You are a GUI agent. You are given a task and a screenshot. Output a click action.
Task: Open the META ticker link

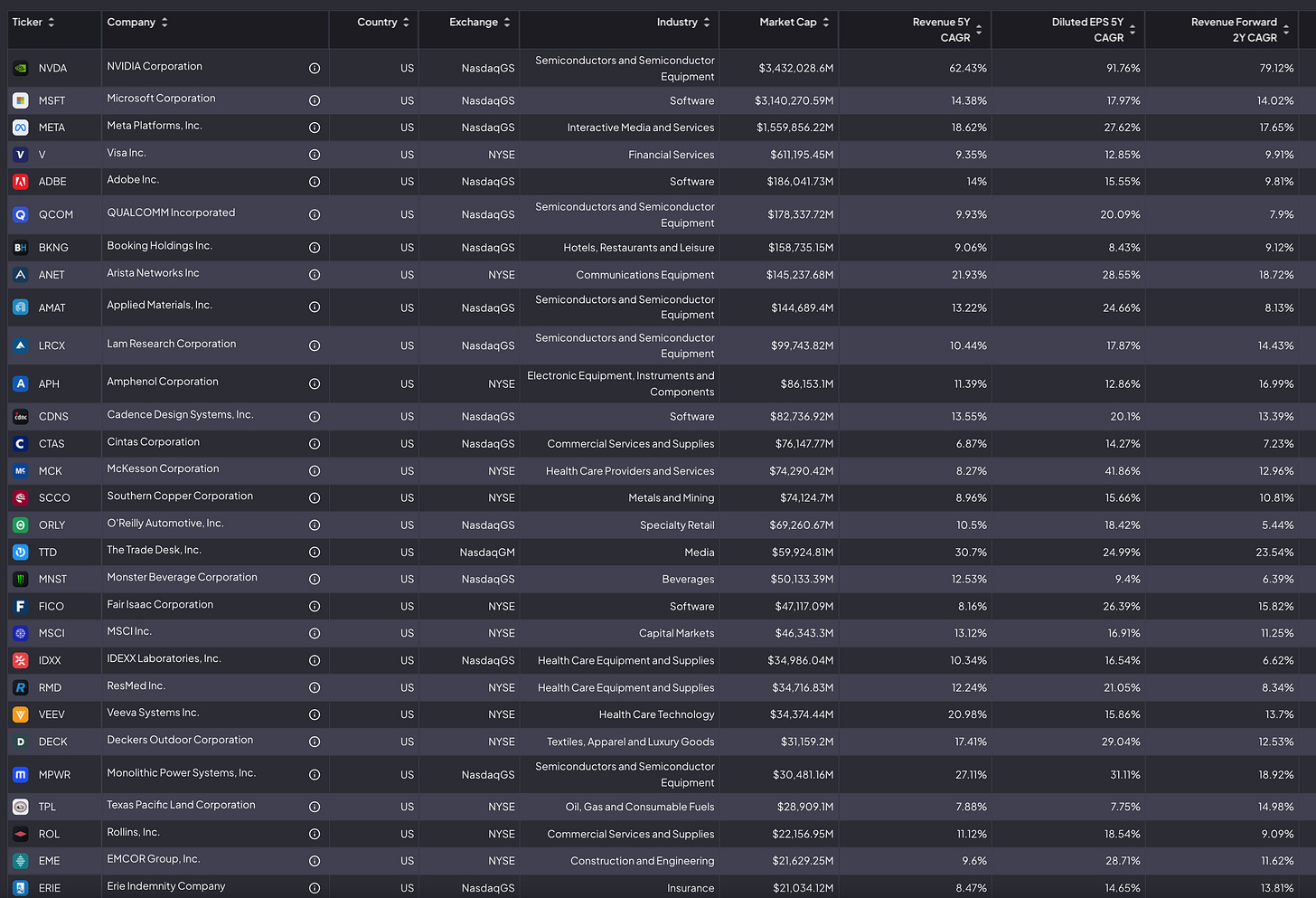52,128
